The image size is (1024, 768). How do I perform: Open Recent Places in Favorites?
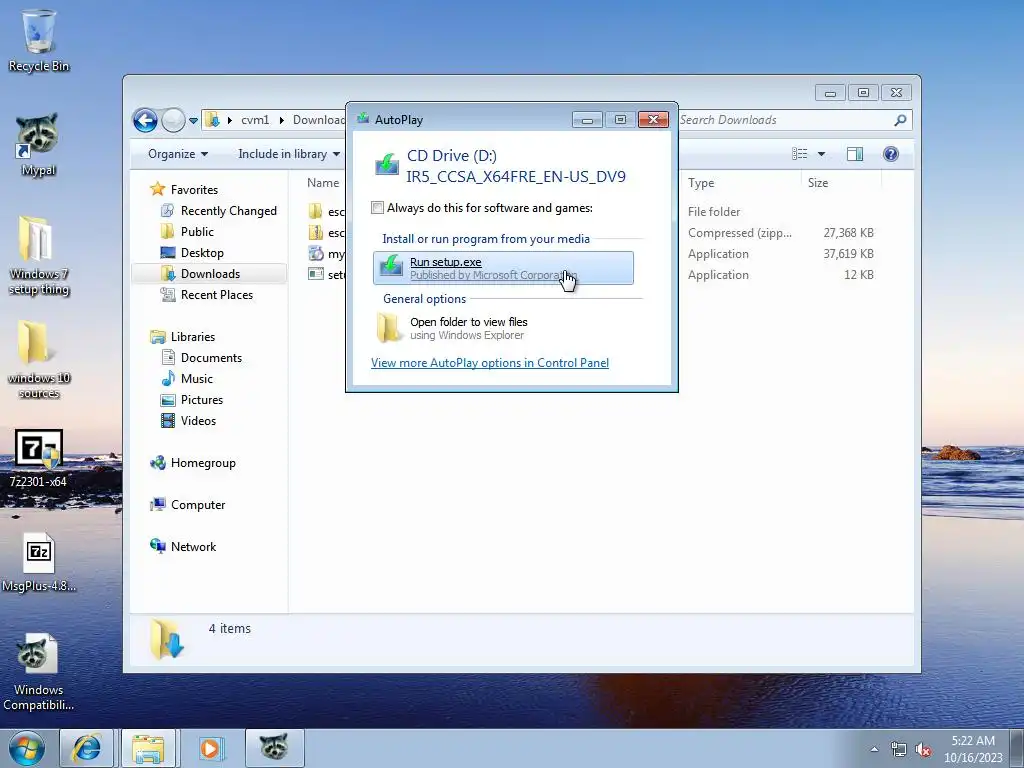tap(217, 295)
